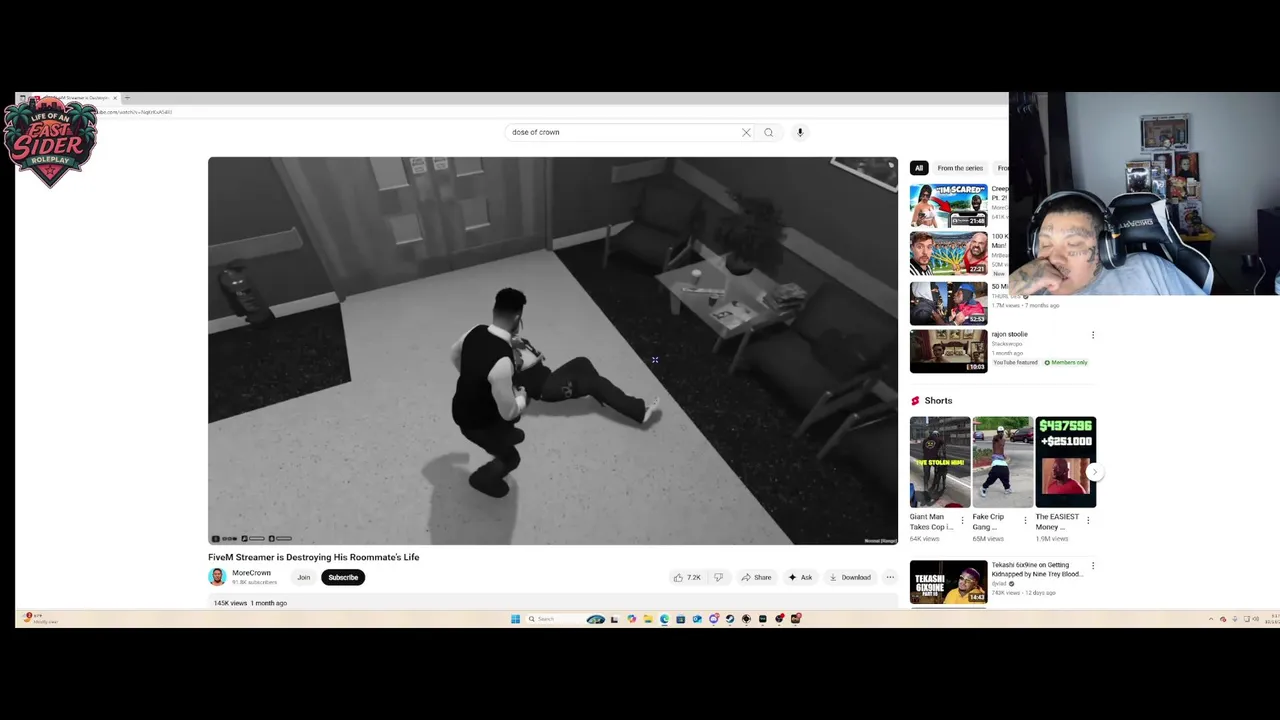
Task: Open the Windows Start menu
Action: (x=515, y=619)
